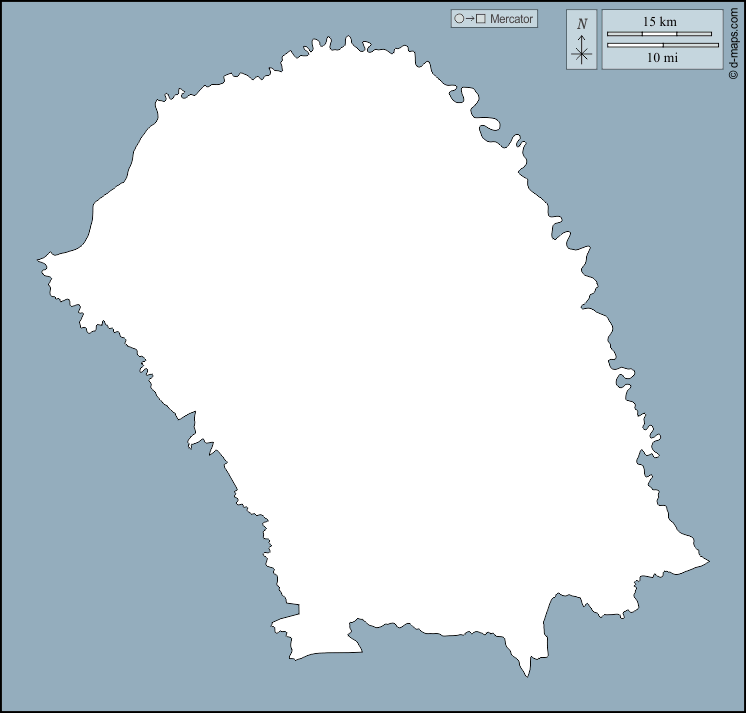Viewport: 746px width, 713px height.
Task: Click the westernmost tip of the territory
Action: (40, 261)
